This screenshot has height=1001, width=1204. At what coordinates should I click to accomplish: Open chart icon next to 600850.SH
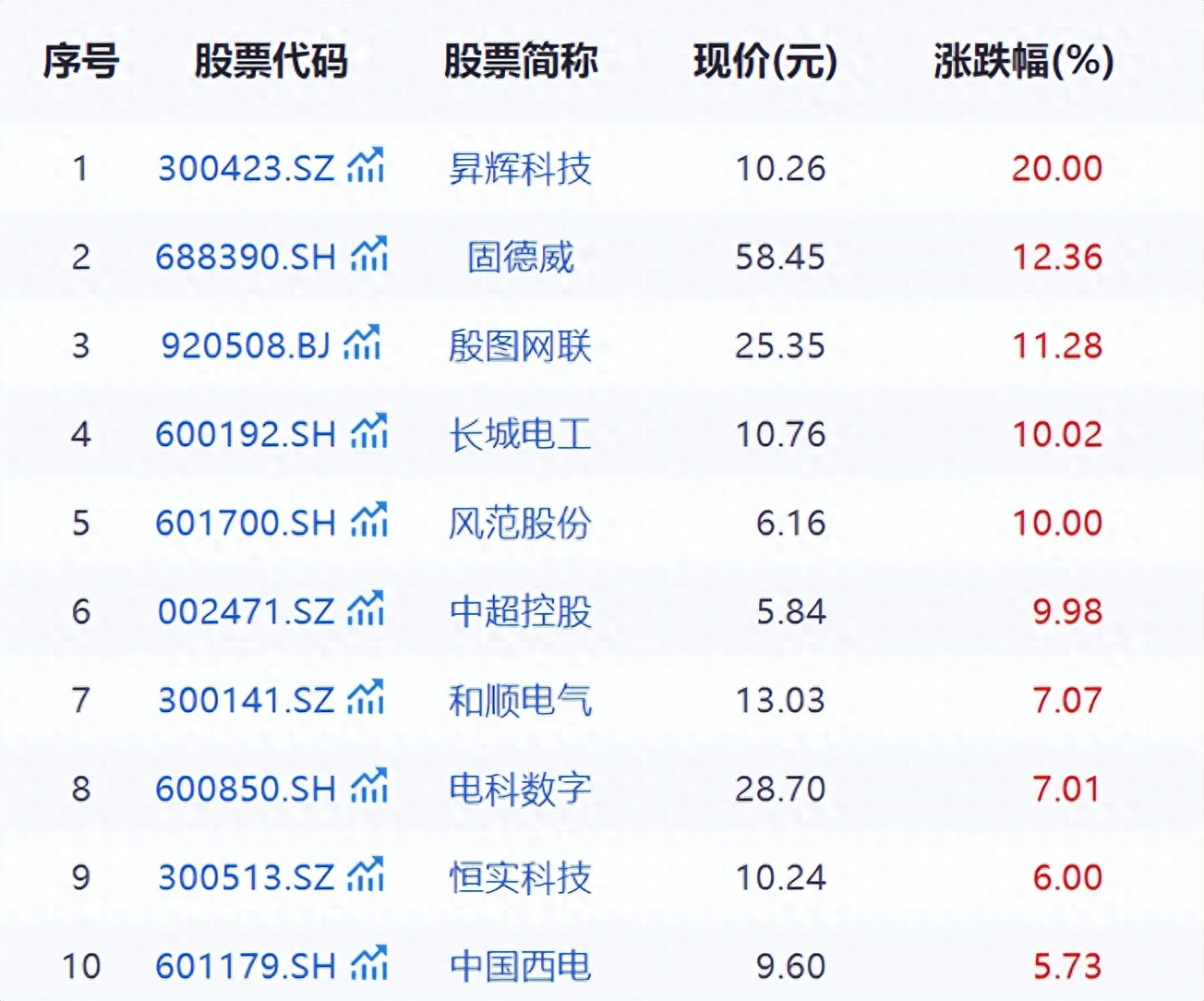pos(369,787)
